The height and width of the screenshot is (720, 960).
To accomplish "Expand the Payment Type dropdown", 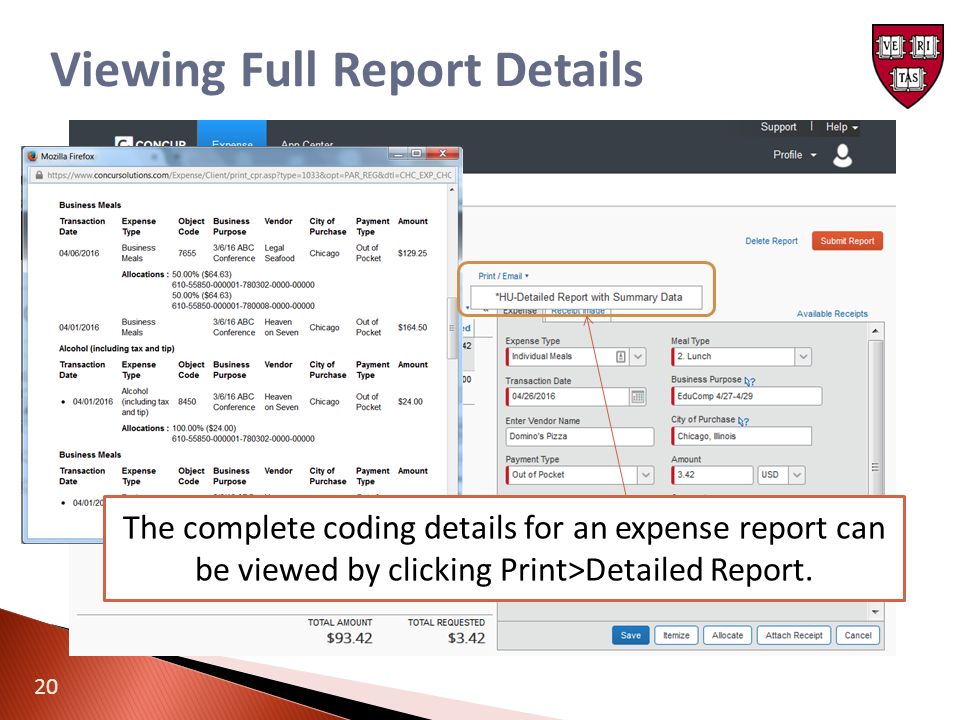I will click(x=645, y=474).
